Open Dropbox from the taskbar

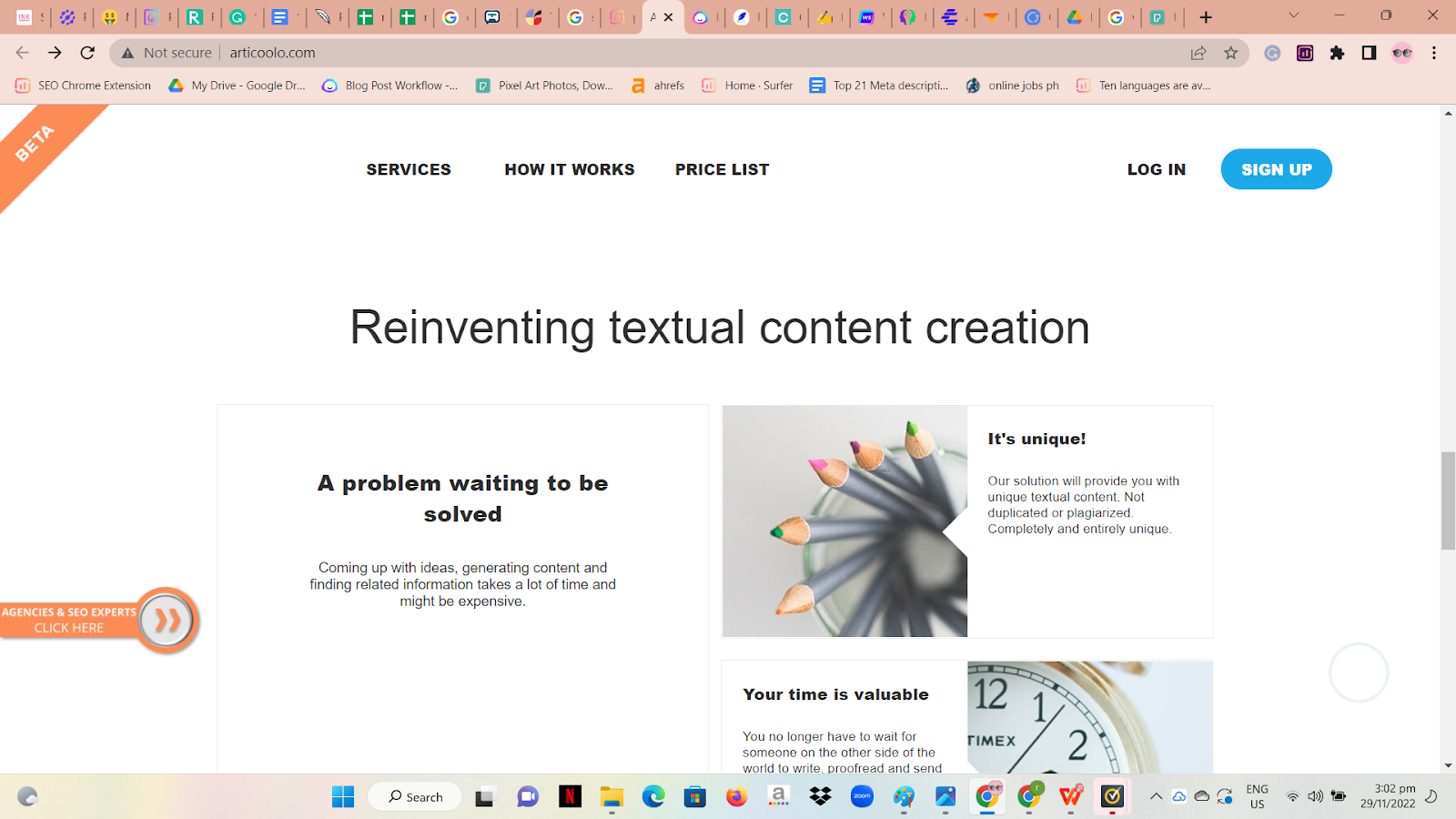click(x=820, y=797)
